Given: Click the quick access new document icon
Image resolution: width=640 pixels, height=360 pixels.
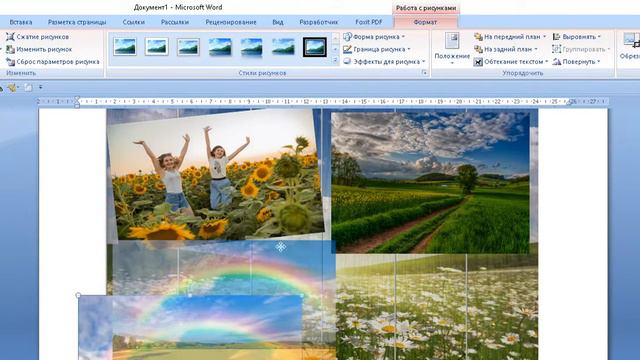Looking at the screenshot, I should (28, 87).
